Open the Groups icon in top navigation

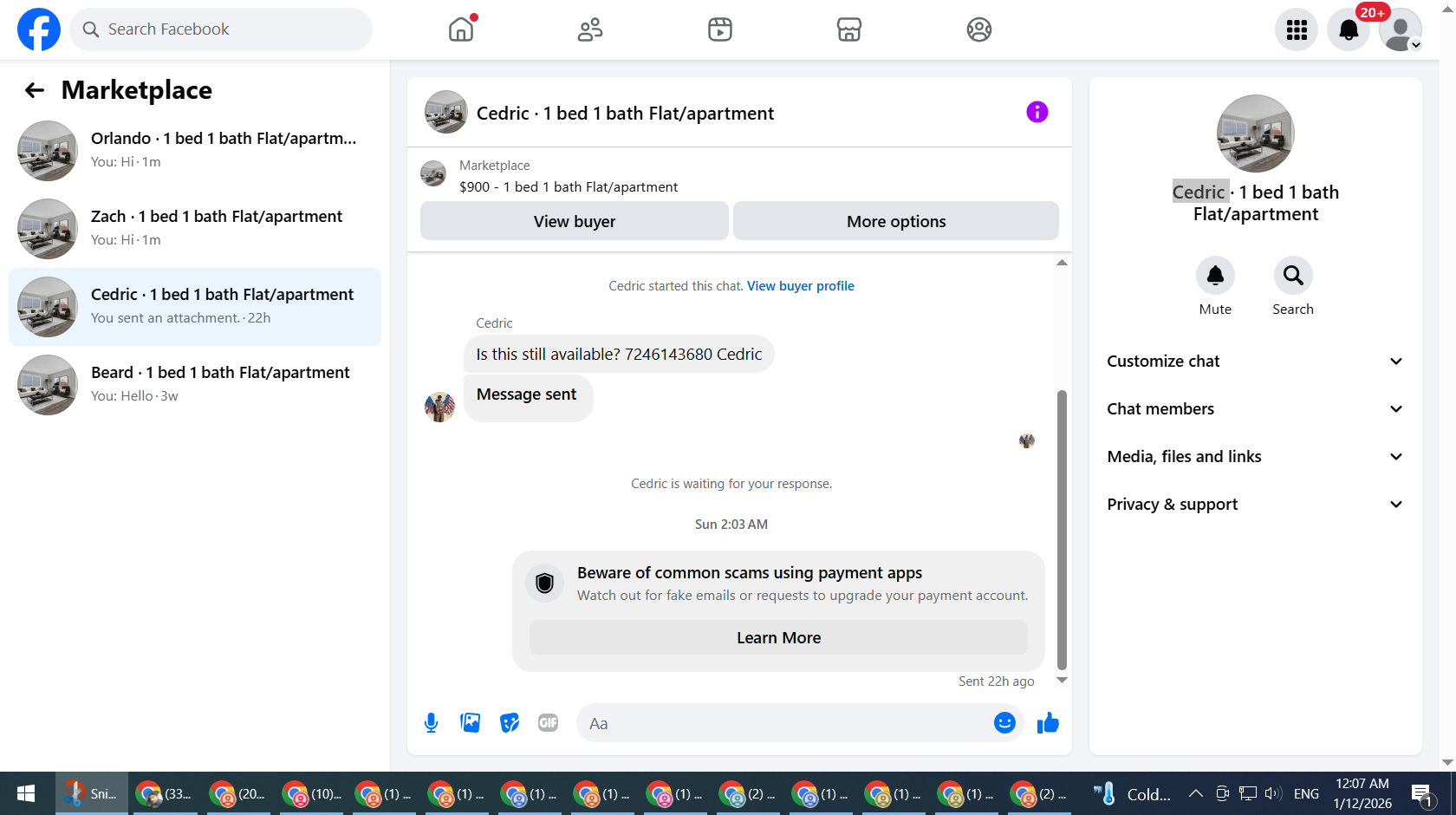click(979, 29)
